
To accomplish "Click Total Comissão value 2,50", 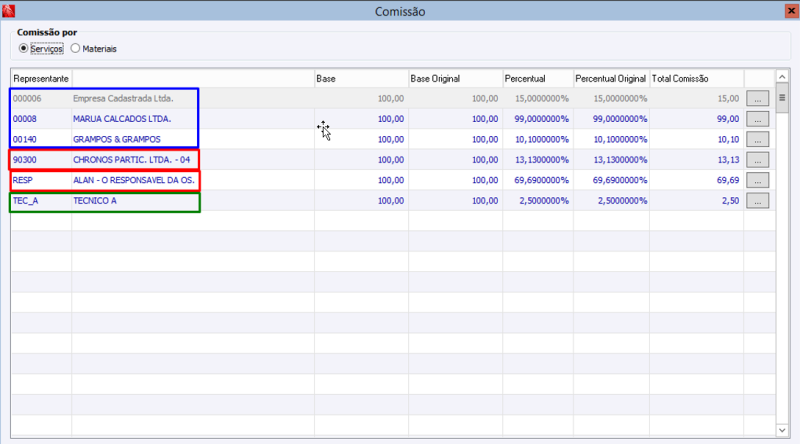I will pos(731,201).
